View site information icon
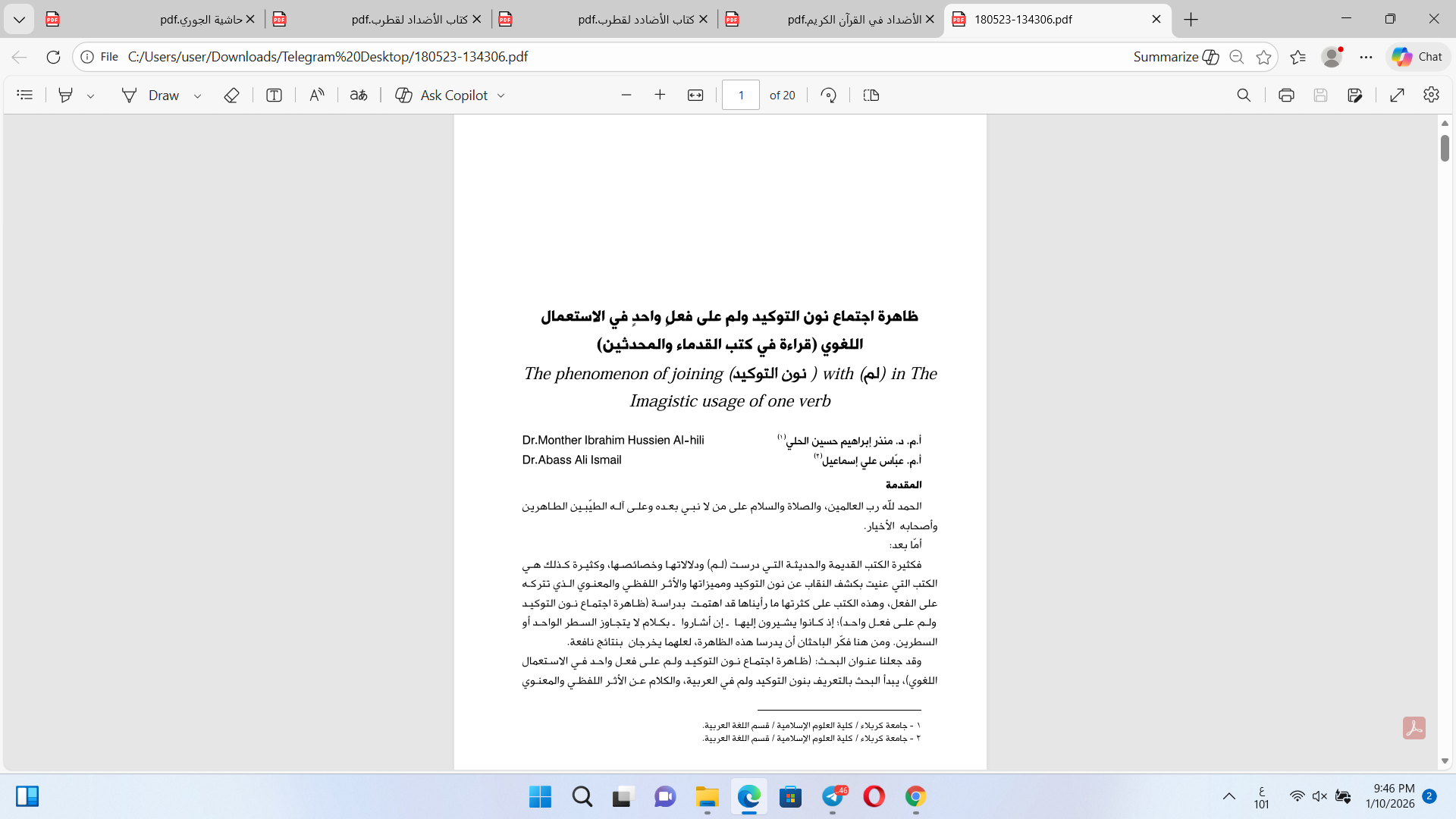Viewport: 1456px width, 819px height. [87, 57]
